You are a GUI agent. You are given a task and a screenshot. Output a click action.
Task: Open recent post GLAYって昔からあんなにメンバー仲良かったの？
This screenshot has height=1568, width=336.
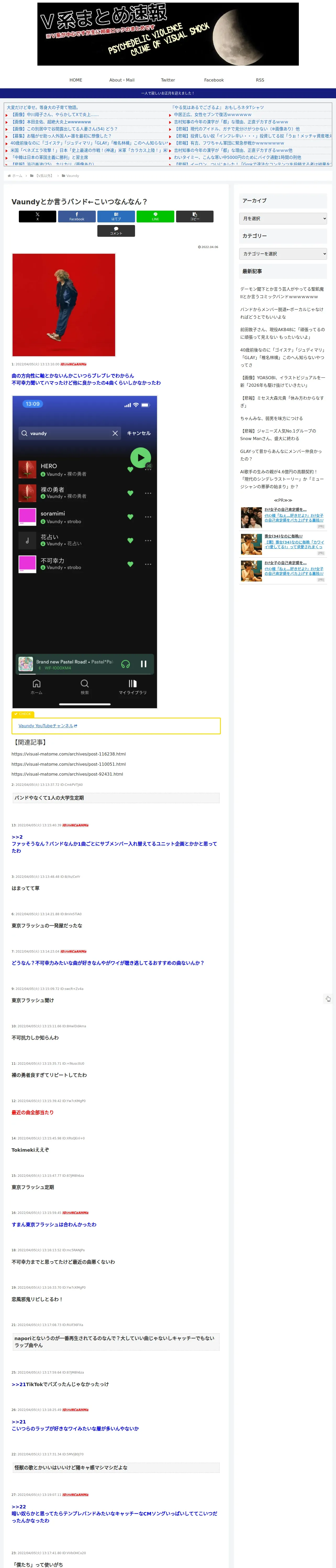[x=281, y=455]
